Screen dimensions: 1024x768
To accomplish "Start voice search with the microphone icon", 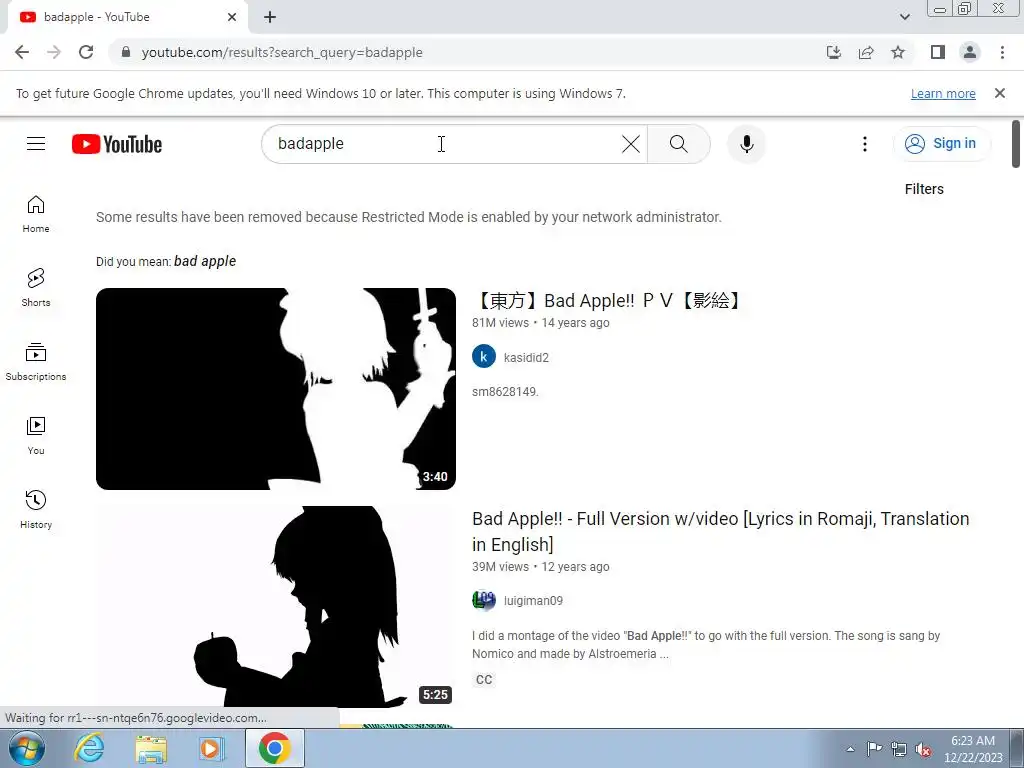I will 746,144.
